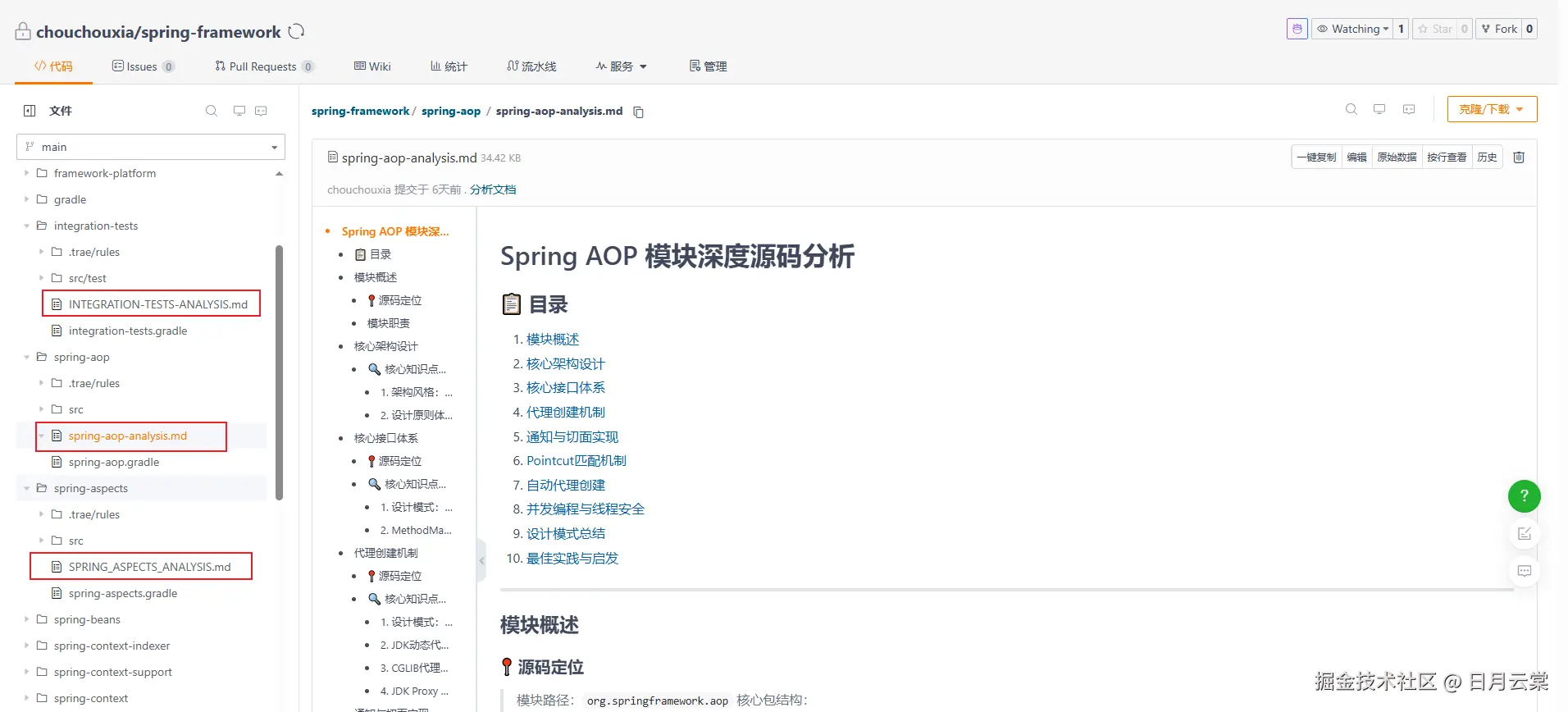
Task: Open the green help question-mark button
Action: pos(1525,495)
